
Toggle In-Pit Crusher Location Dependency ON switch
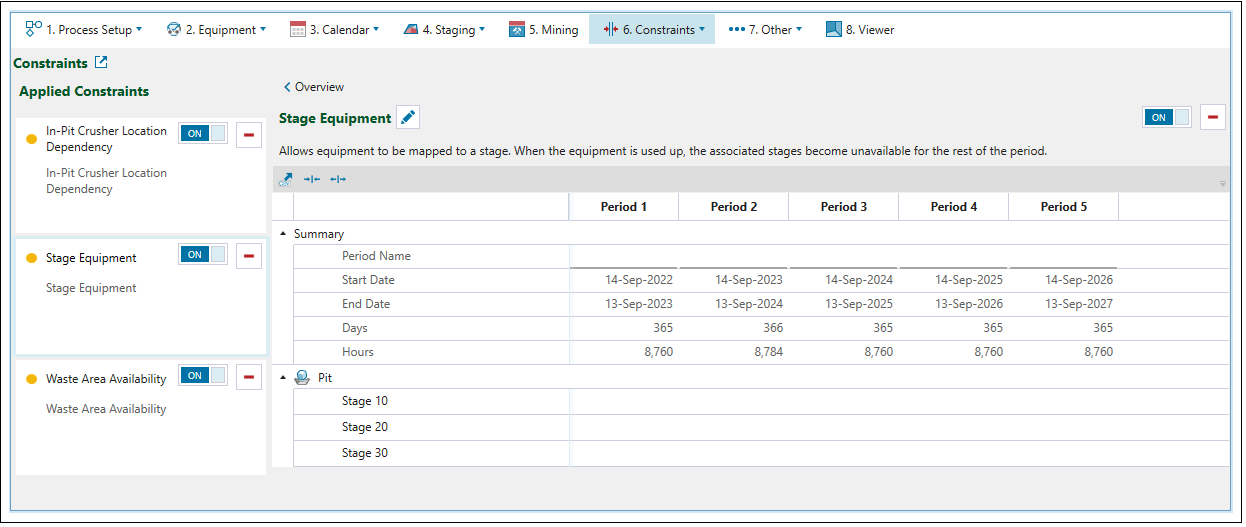[203, 133]
